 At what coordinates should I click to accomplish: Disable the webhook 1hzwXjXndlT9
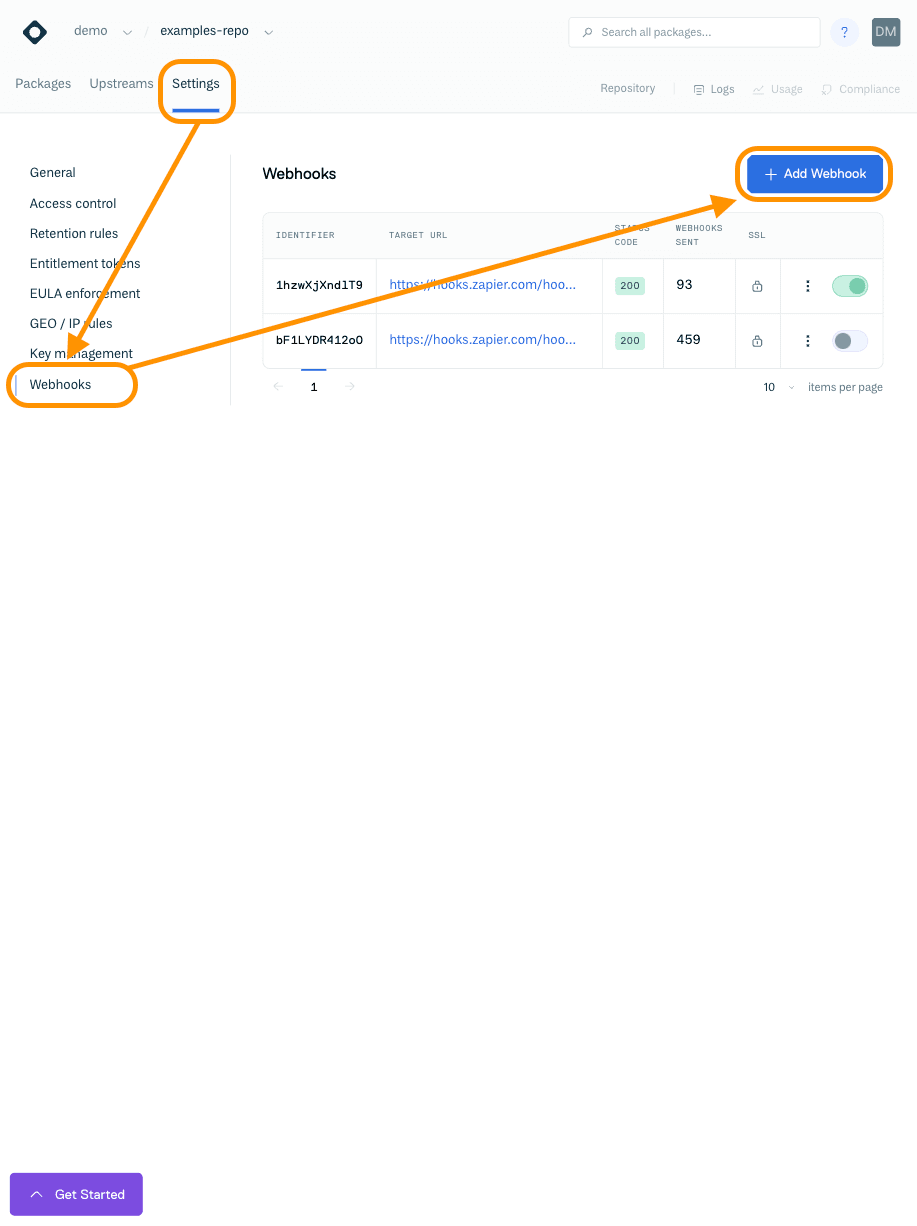(849, 285)
